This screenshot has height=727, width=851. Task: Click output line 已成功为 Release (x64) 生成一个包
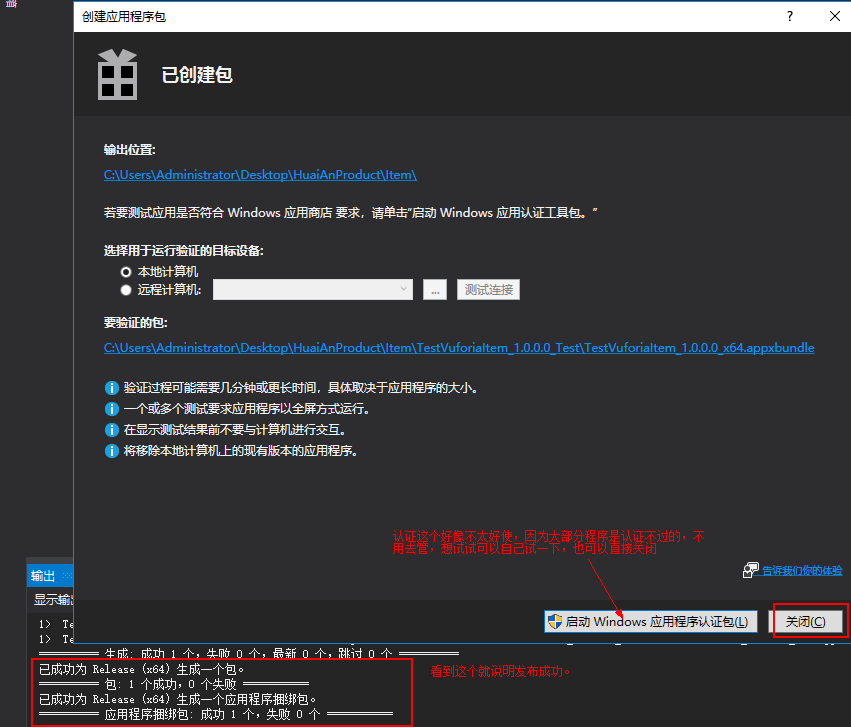coord(142,669)
